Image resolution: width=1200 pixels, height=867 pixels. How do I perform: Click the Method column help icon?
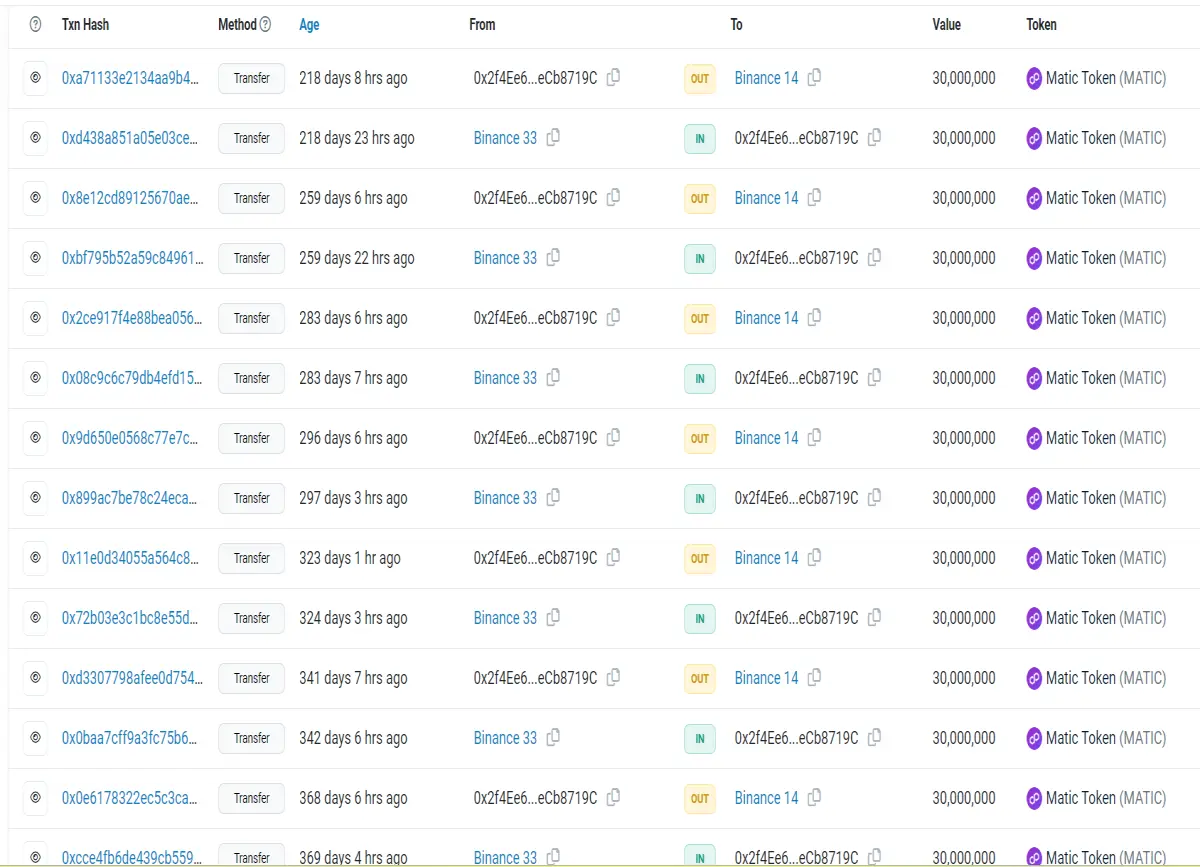[x=265, y=24]
